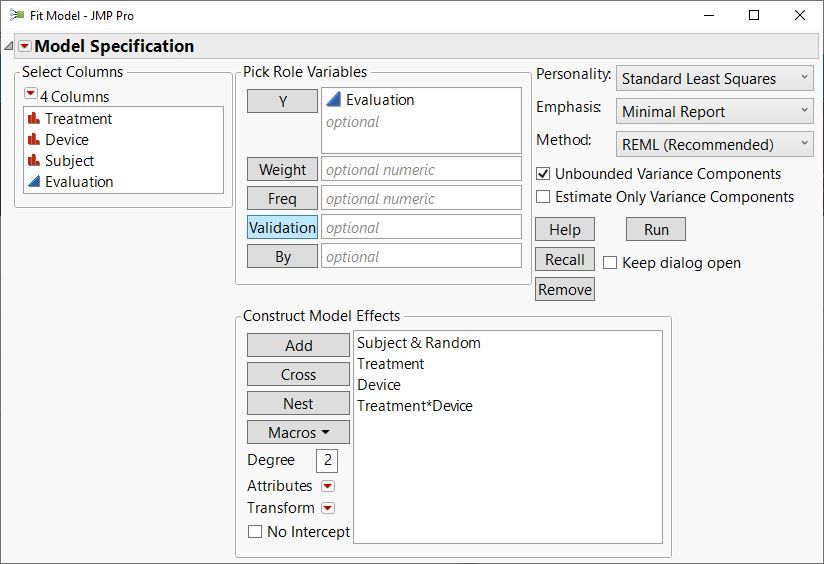Open the Emphasis Minimal Report dropdown
824x564 pixels.
pyautogui.click(x=715, y=111)
